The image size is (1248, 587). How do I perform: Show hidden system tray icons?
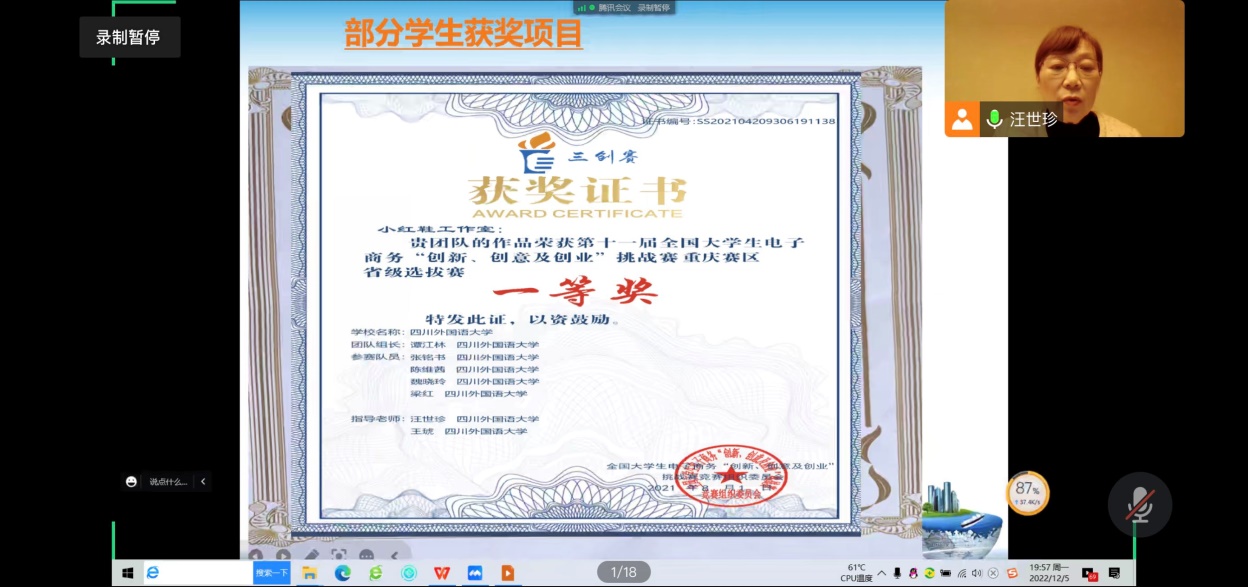coord(881,573)
